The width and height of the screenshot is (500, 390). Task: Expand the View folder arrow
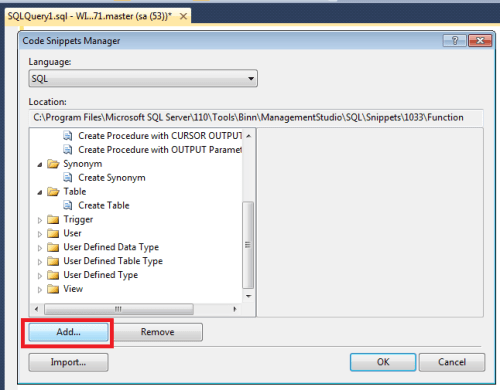pyautogui.click(x=40, y=290)
